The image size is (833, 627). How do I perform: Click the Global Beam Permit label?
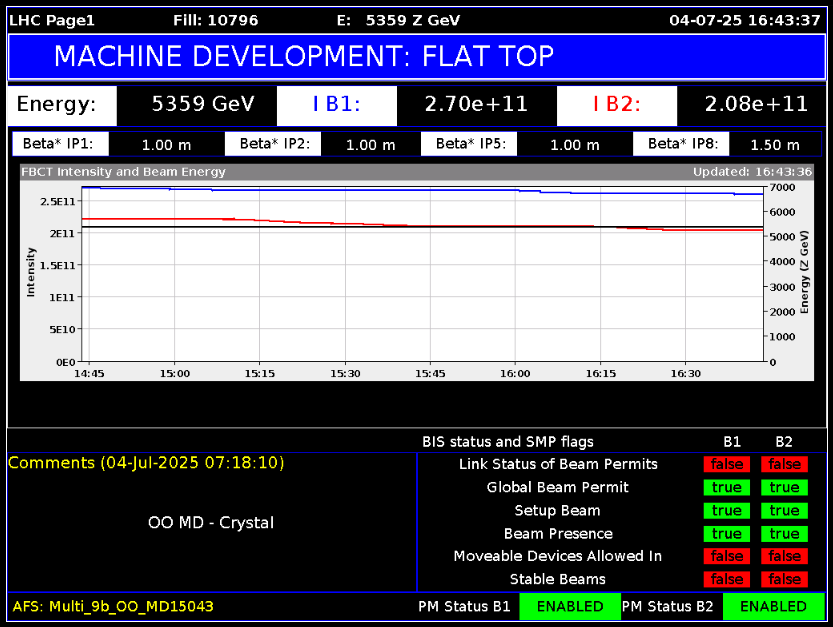pos(558,487)
